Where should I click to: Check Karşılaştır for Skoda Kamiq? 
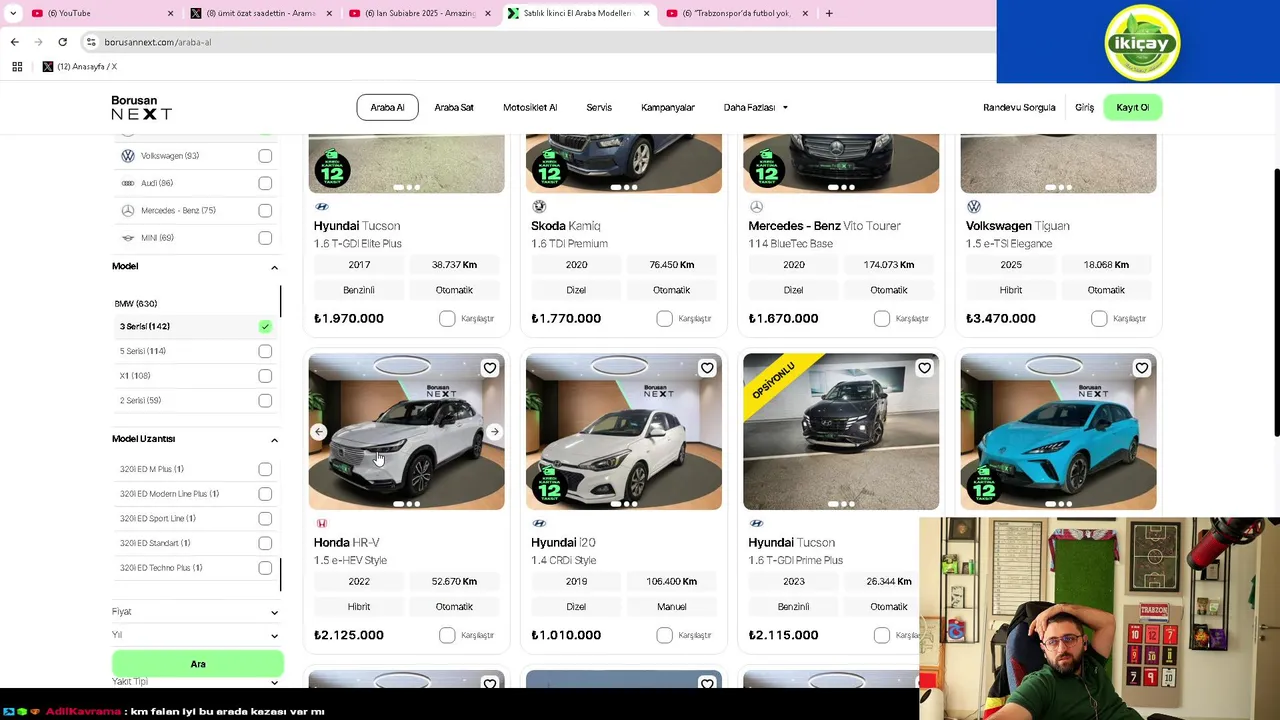tap(664, 318)
